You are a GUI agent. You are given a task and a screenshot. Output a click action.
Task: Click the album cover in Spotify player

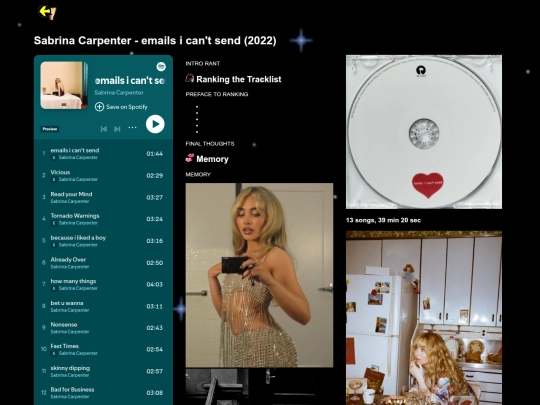[64, 85]
